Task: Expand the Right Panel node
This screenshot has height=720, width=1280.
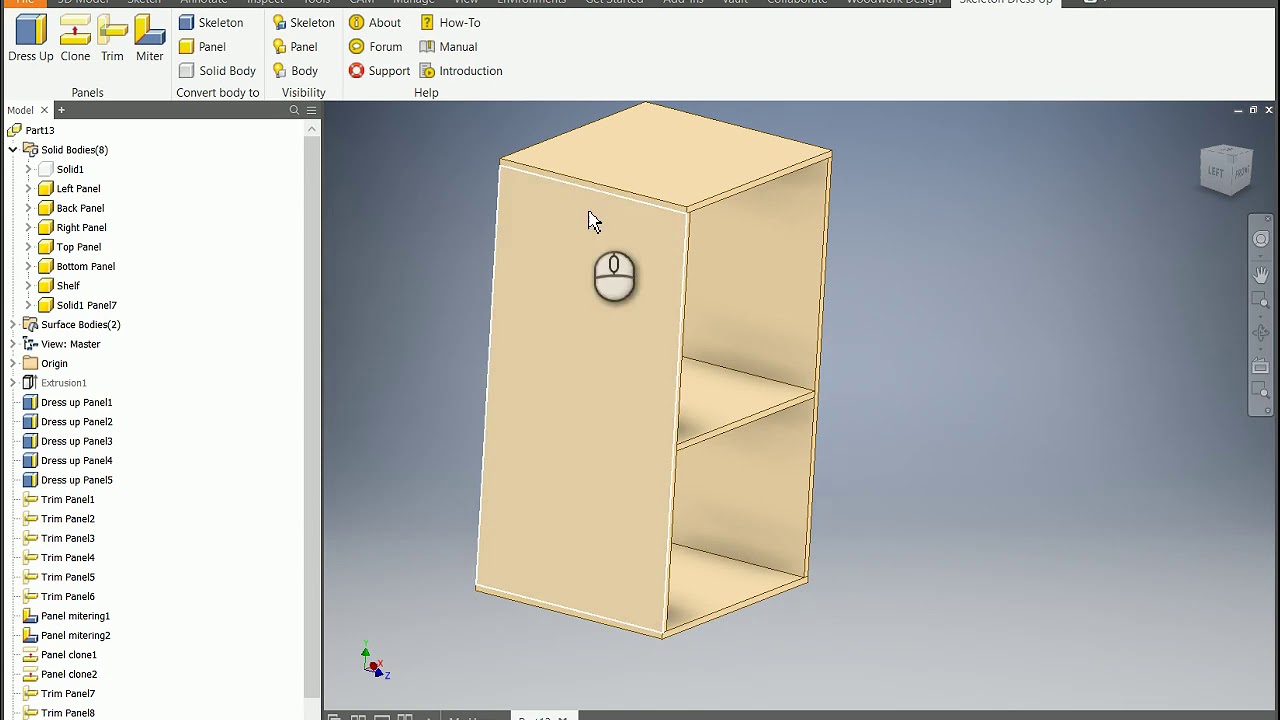Action: 28,227
